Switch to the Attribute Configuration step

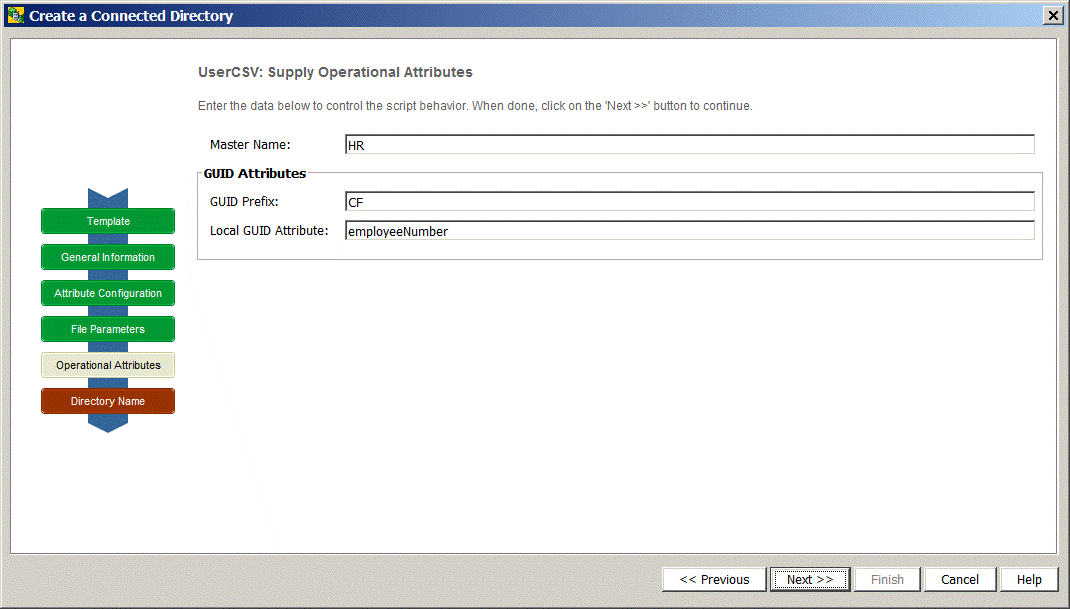pyautogui.click(x=108, y=293)
